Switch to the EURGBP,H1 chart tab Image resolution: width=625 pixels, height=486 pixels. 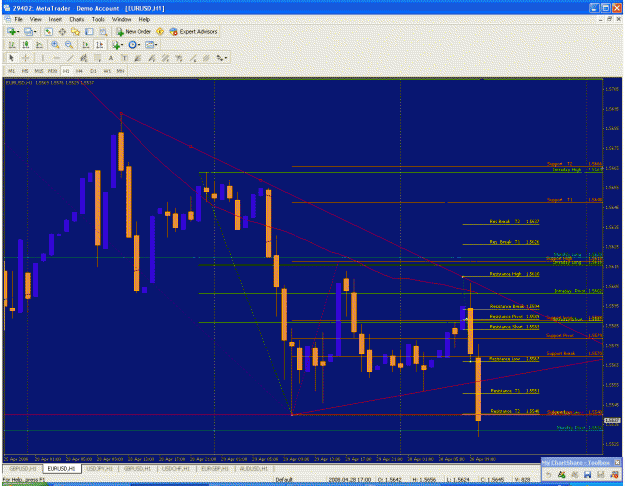(x=214, y=468)
